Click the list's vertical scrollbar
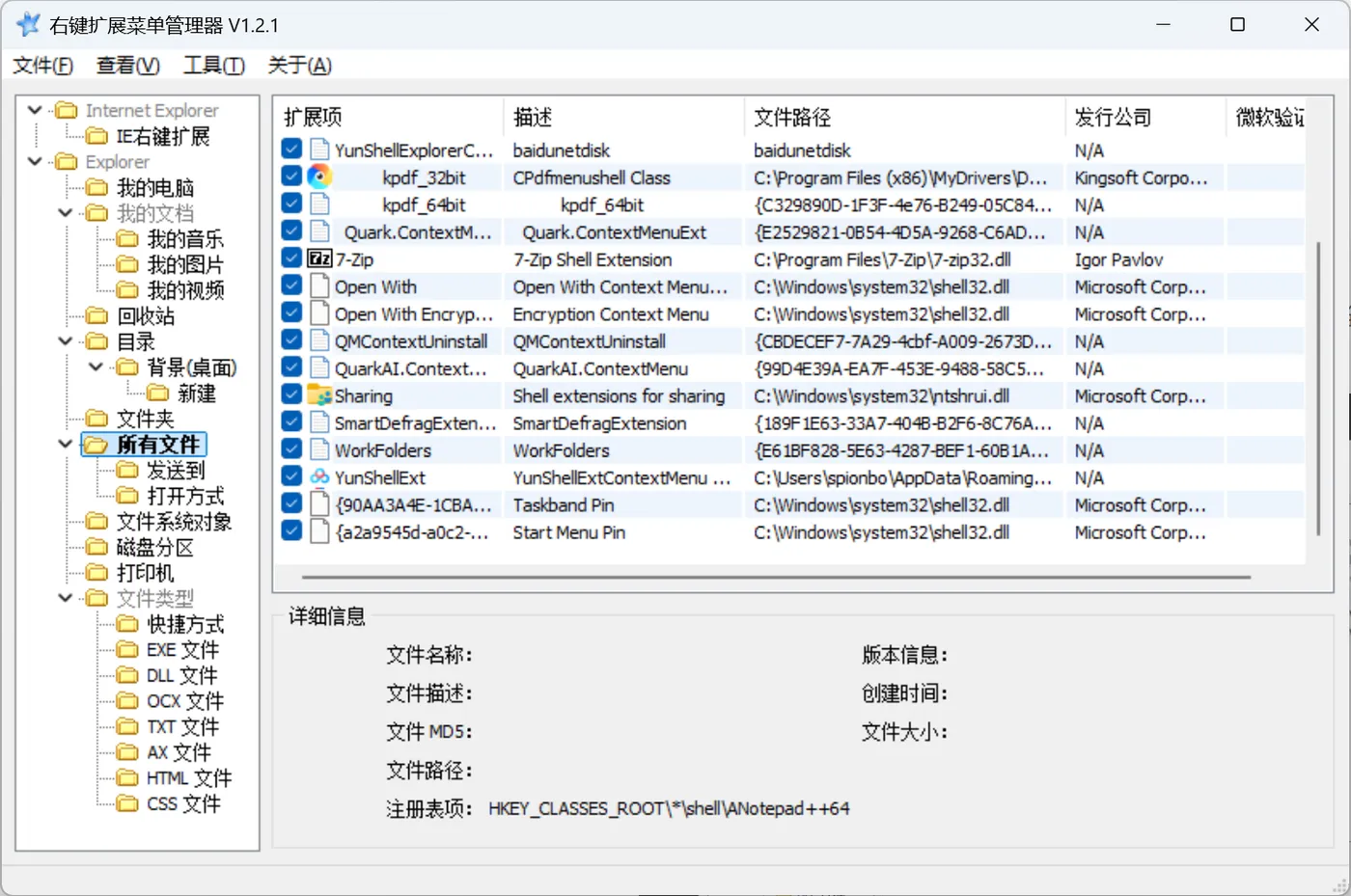This screenshot has height=896, width=1351. [1318, 388]
